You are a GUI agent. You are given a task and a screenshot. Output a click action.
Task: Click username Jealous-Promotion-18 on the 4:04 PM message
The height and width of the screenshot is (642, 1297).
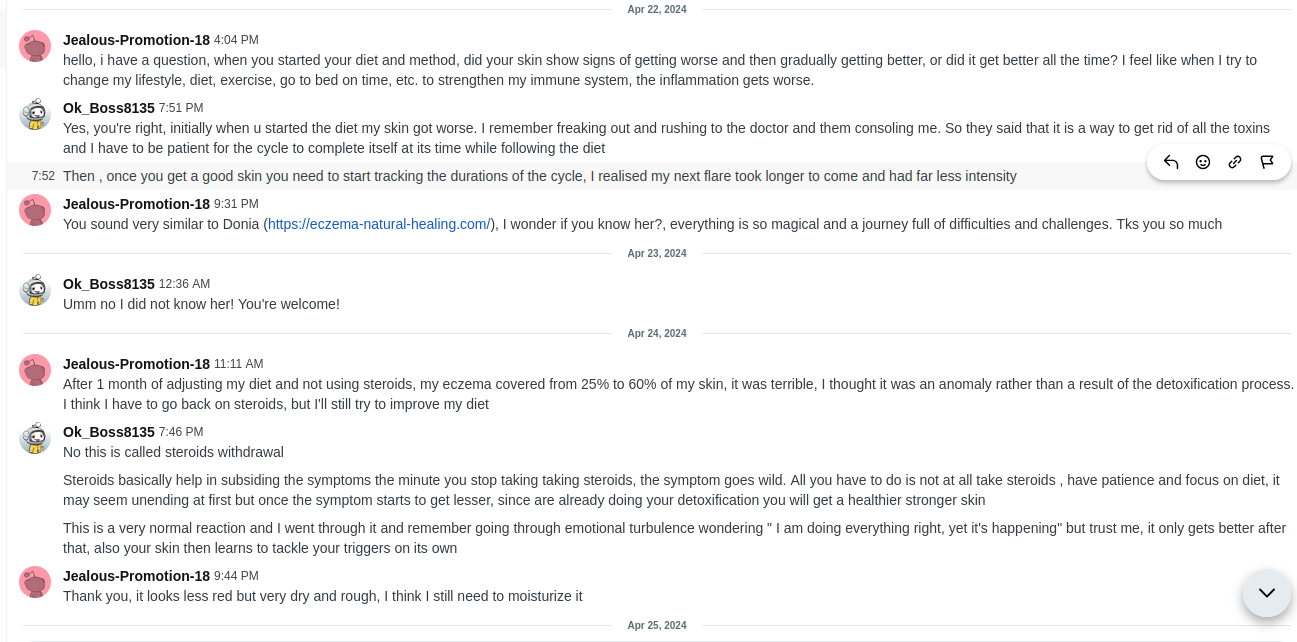pyautogui.click(x=136, y=40)
